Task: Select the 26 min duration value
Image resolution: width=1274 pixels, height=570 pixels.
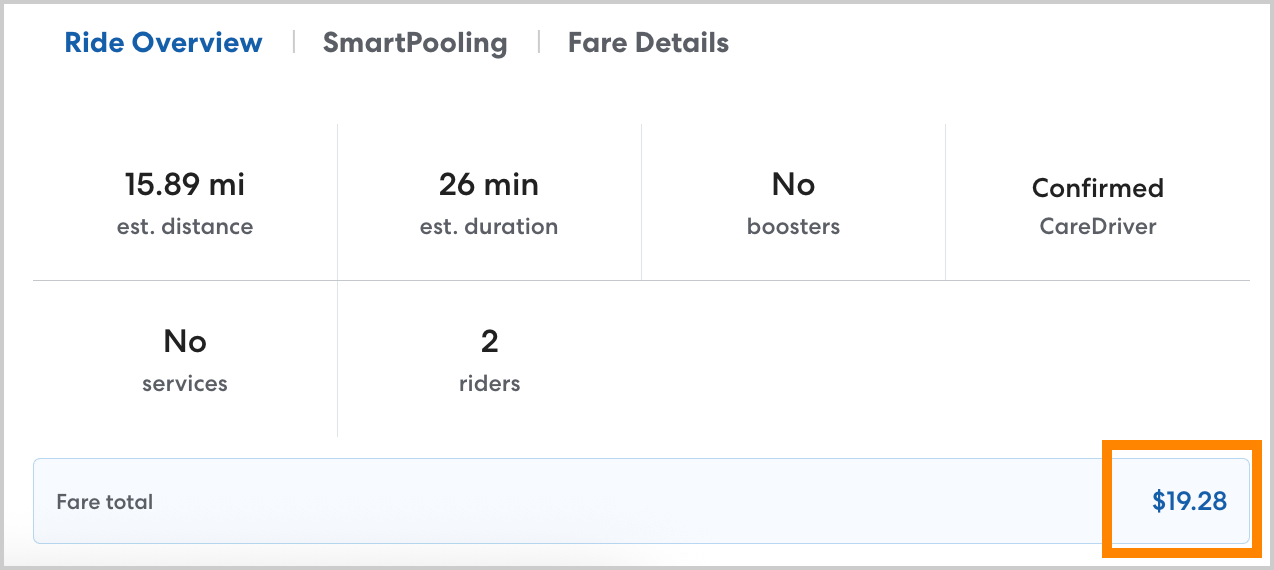Action: click(x=489, y=185)
